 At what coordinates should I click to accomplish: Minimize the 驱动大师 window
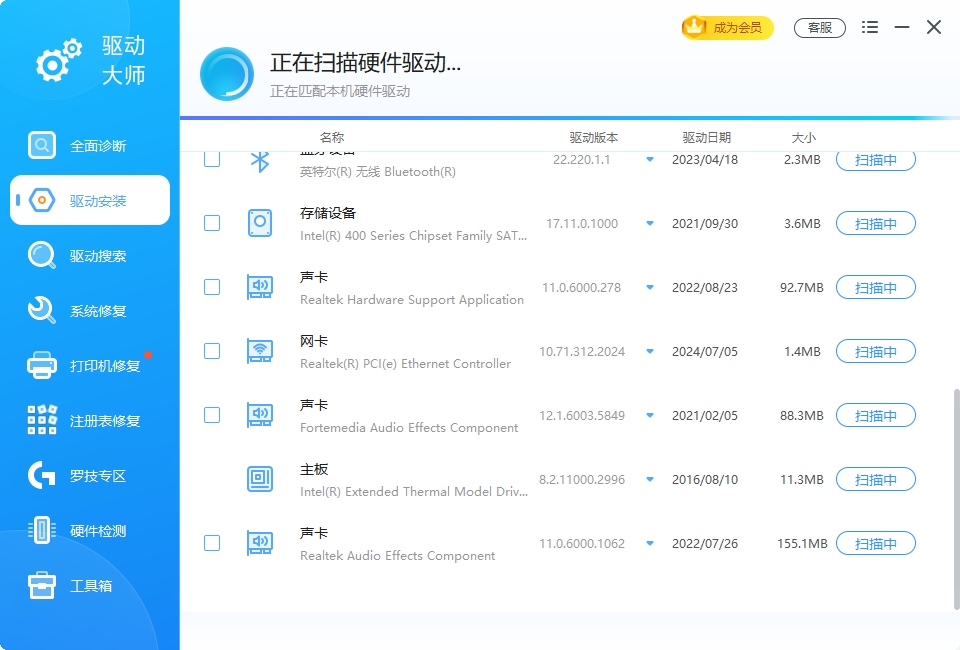pos(901,27)
